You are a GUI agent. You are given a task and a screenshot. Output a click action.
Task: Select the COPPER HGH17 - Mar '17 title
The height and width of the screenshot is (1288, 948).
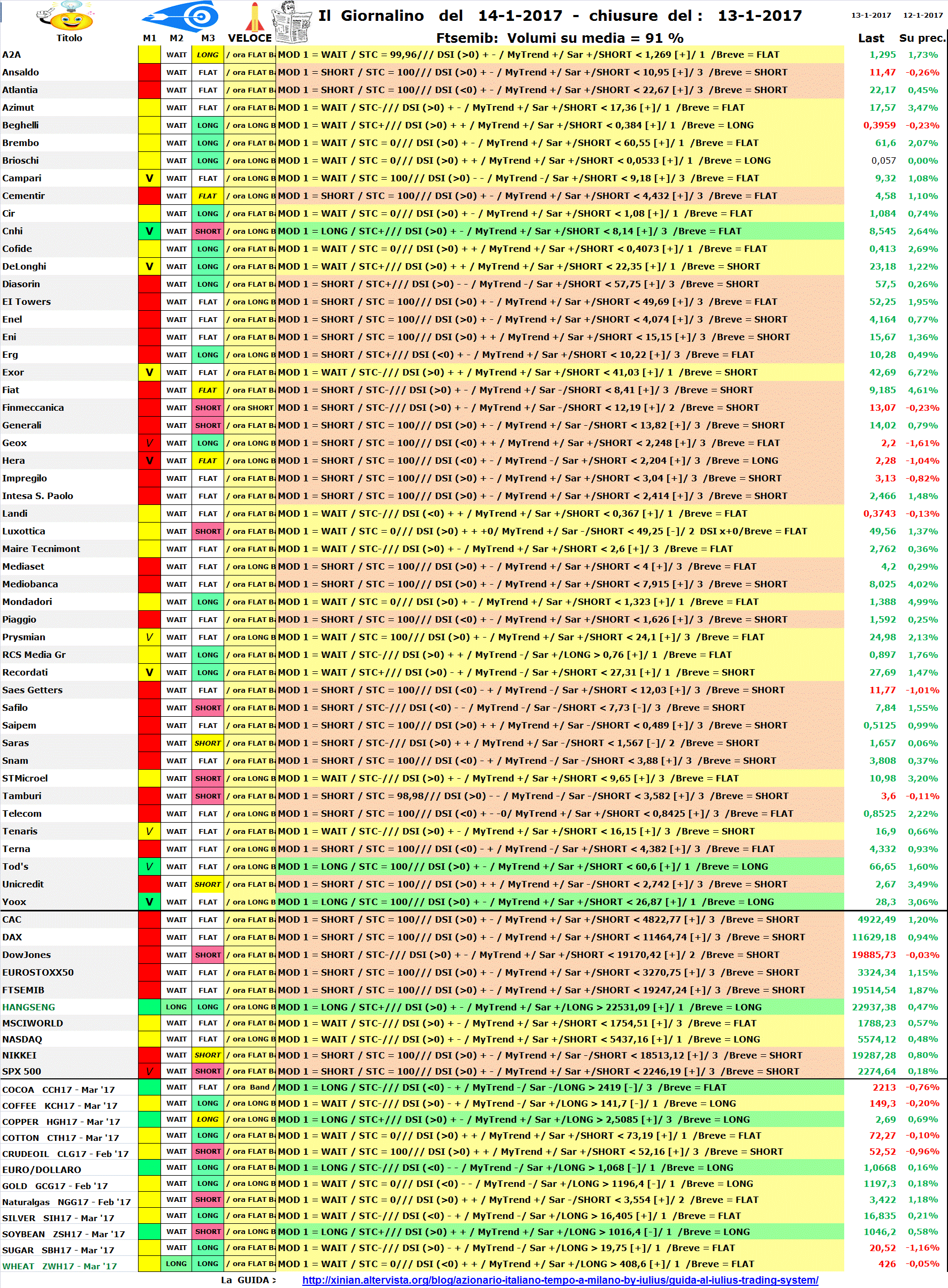click(x=61, y=1122)
